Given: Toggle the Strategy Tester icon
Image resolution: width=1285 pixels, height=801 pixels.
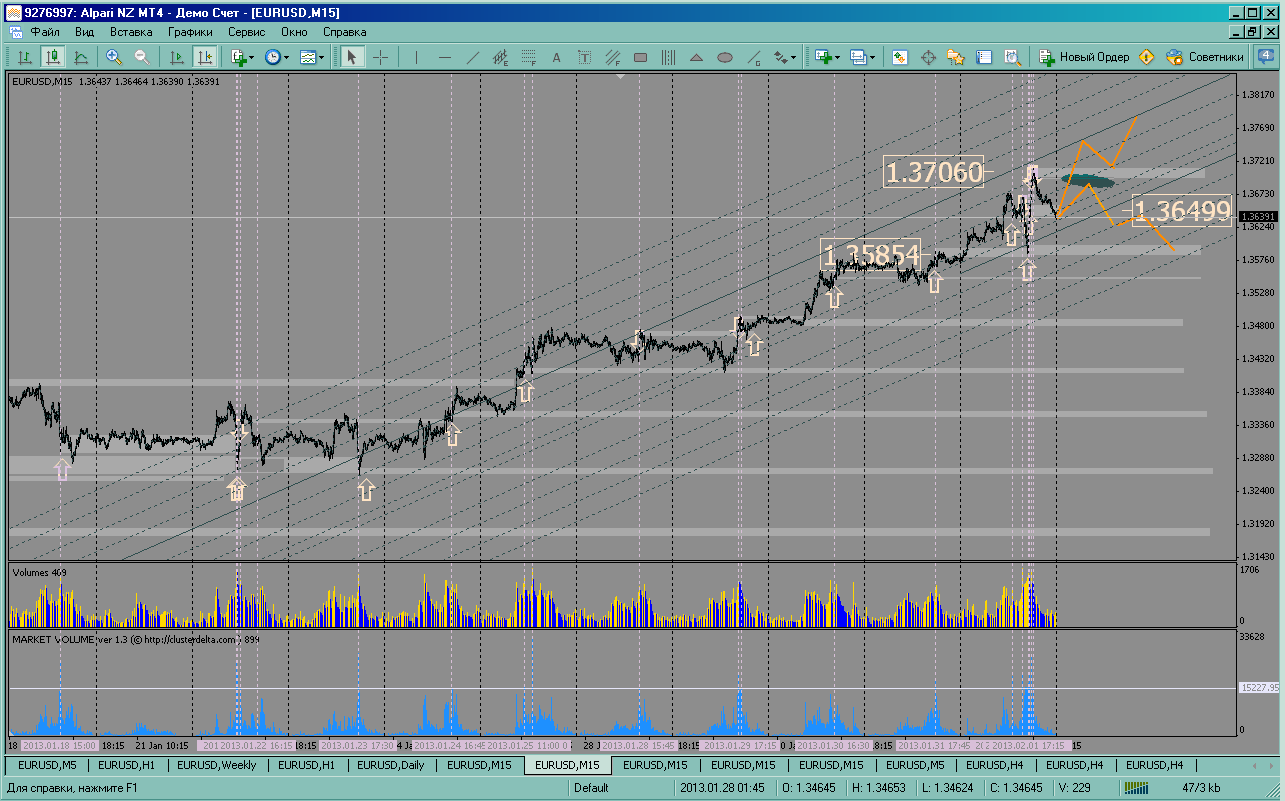Looking at the screenshot, I should coord(1012,57).
